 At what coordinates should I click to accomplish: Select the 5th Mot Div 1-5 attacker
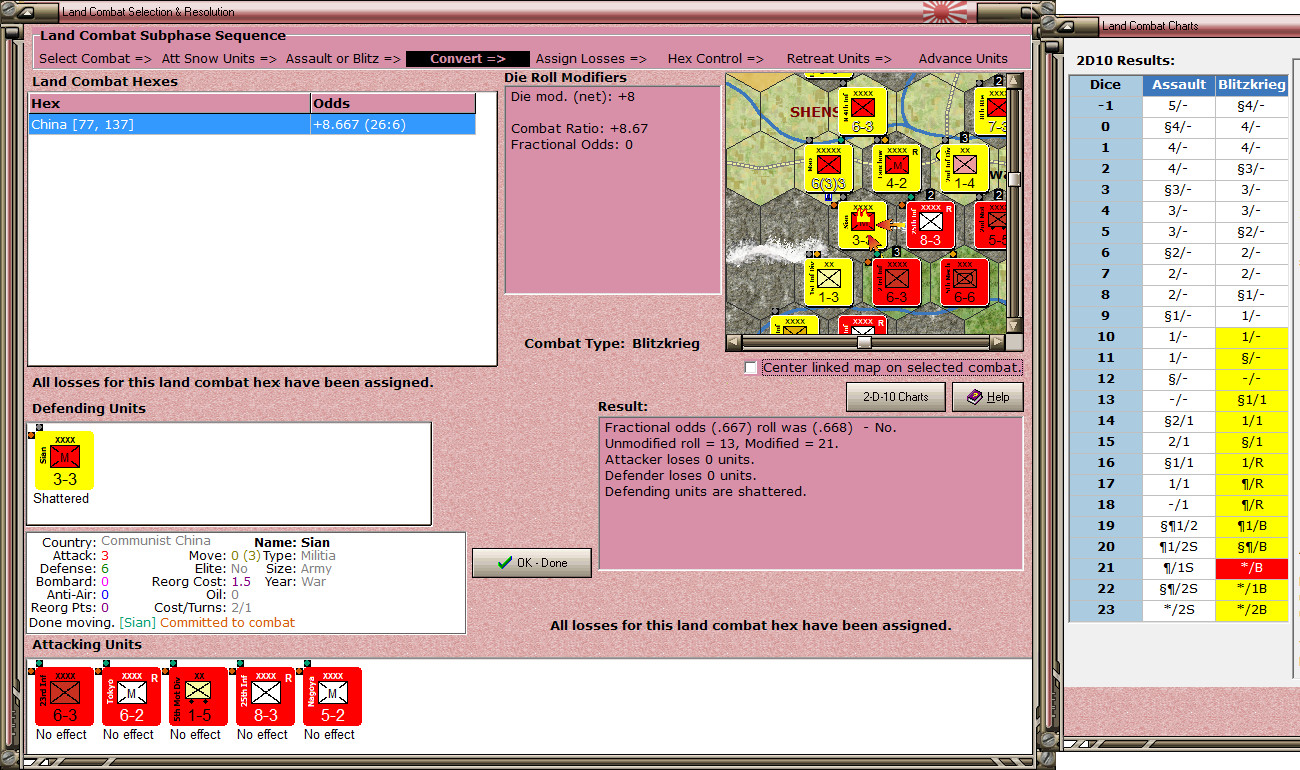coord(198,697)
